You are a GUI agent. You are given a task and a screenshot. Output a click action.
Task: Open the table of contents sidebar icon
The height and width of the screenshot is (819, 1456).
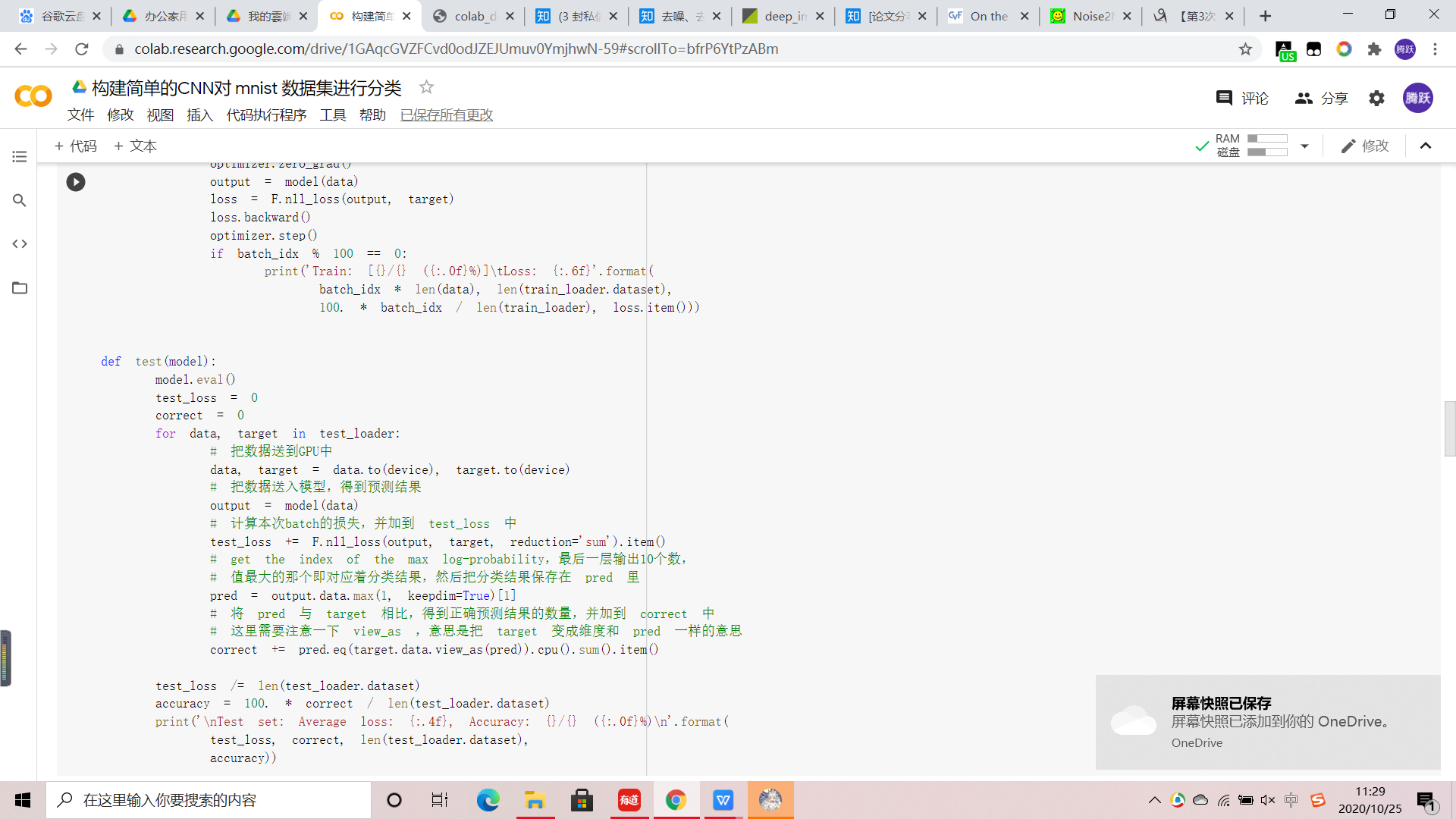coord(20,156)
